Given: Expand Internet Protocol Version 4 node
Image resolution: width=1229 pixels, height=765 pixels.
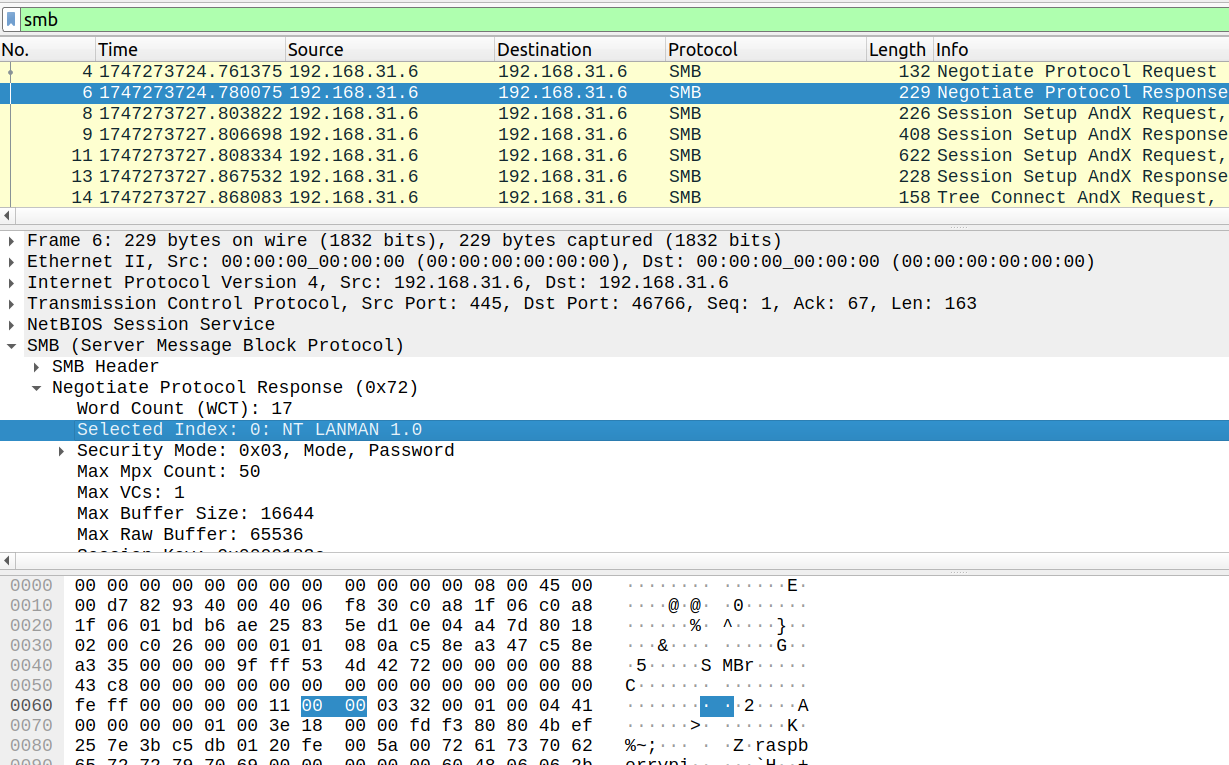Looking at the screenshot, I should pyautogui.click(x=12, y=282).
